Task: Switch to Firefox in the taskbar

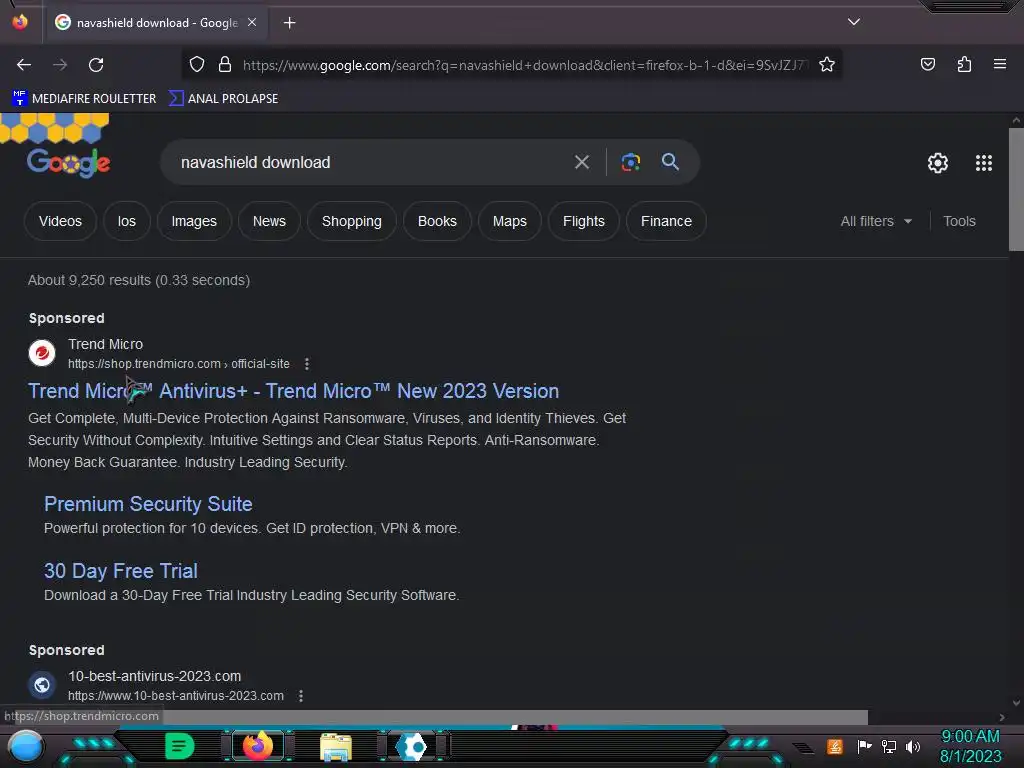Action: [x=258, y=746]
